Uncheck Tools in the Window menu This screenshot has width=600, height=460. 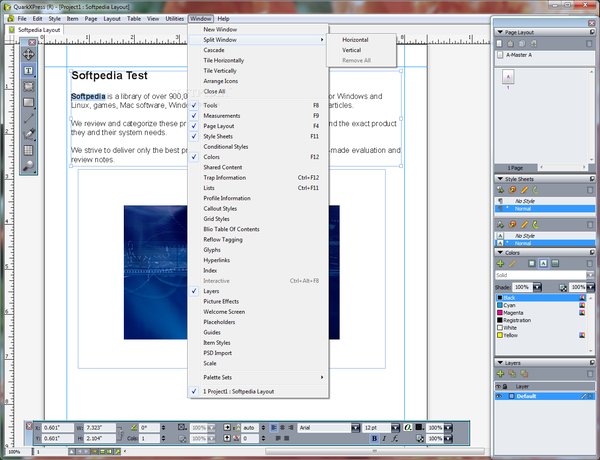[x=210, y=105]
